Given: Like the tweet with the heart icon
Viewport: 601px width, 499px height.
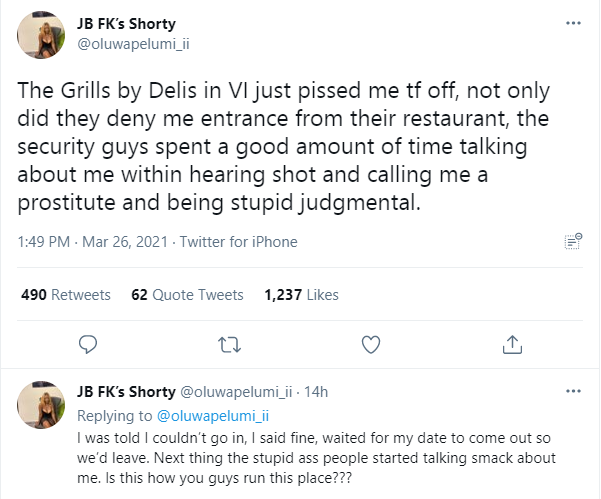Looking at the screenshot, I should pos(371,344).
